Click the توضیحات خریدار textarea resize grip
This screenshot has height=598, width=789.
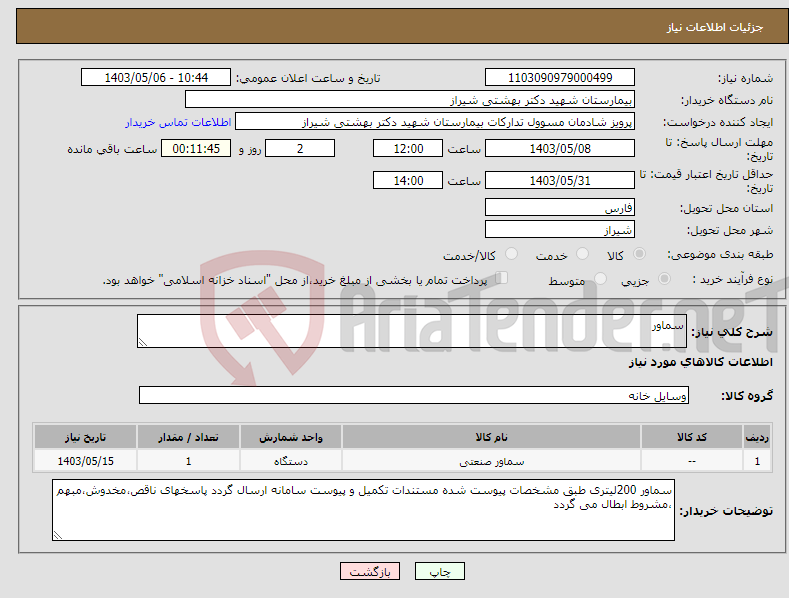[58, 535]
